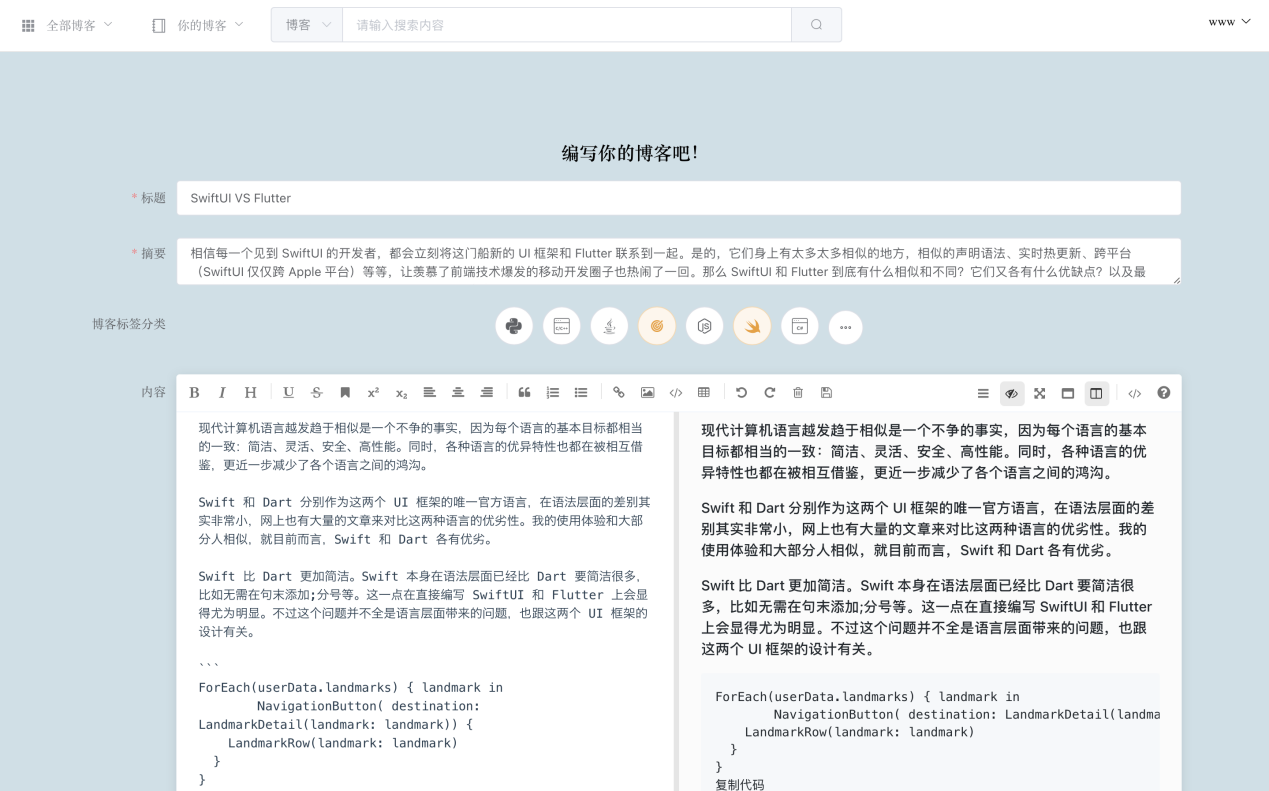Save the content with the floppy disk icon

[826, 393]
